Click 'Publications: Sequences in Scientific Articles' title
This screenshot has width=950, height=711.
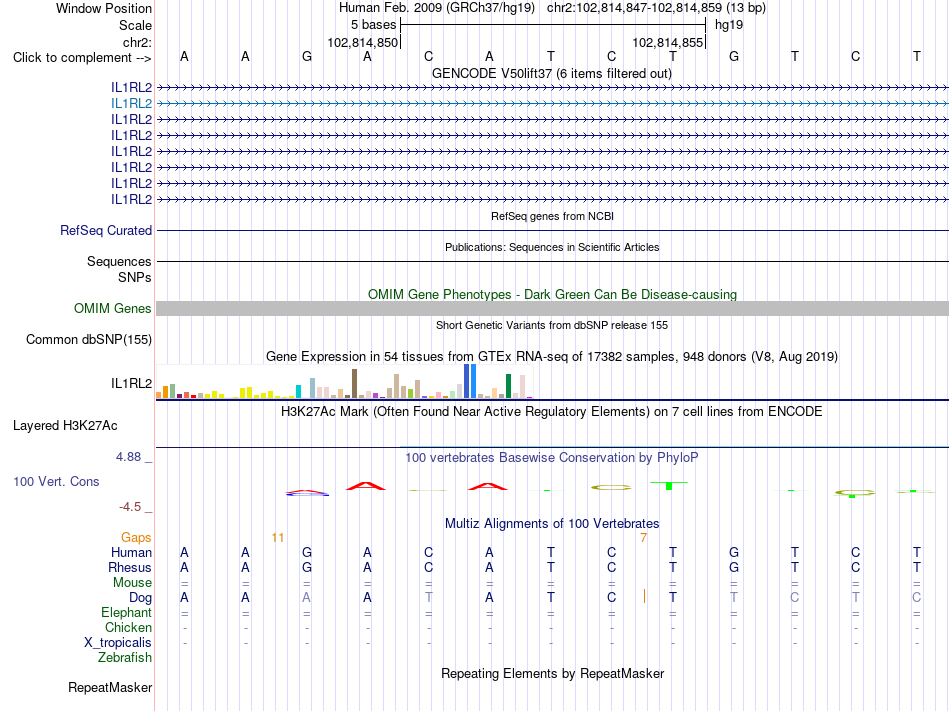(552, 247)
